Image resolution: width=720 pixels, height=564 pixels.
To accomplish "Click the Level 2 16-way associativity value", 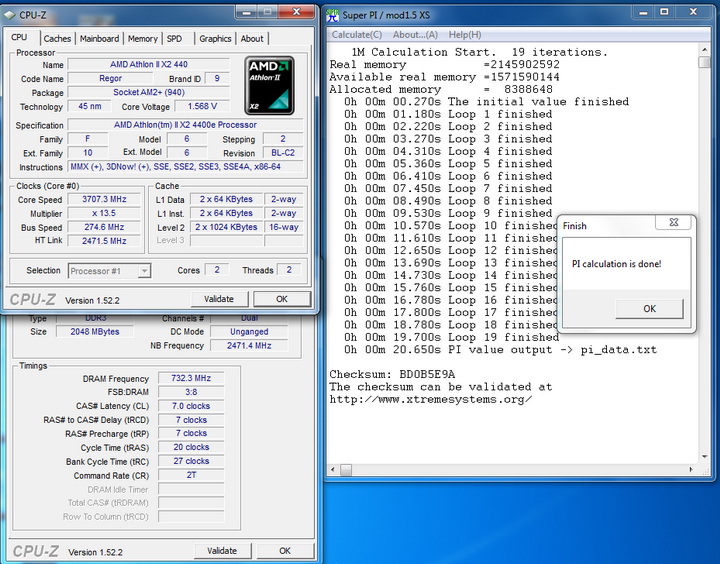I will [284, 227].
